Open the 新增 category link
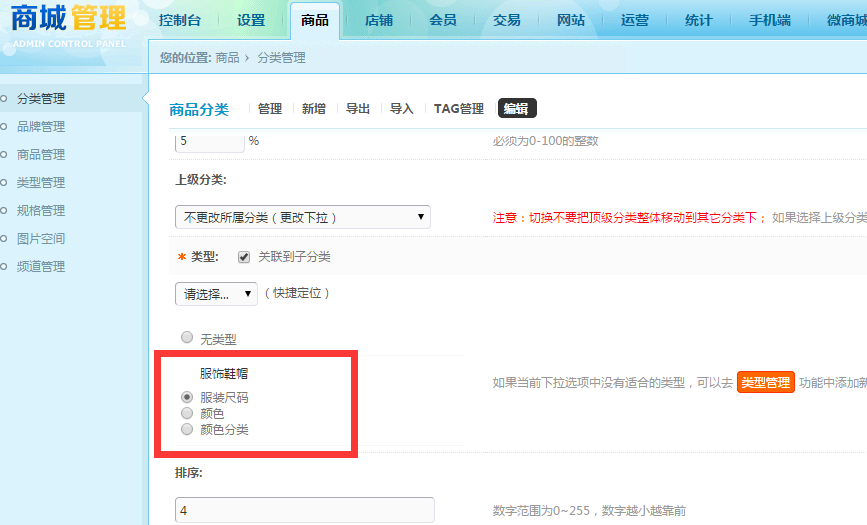The width and height of the screenshot is (867, 525). tap(314, 108)
